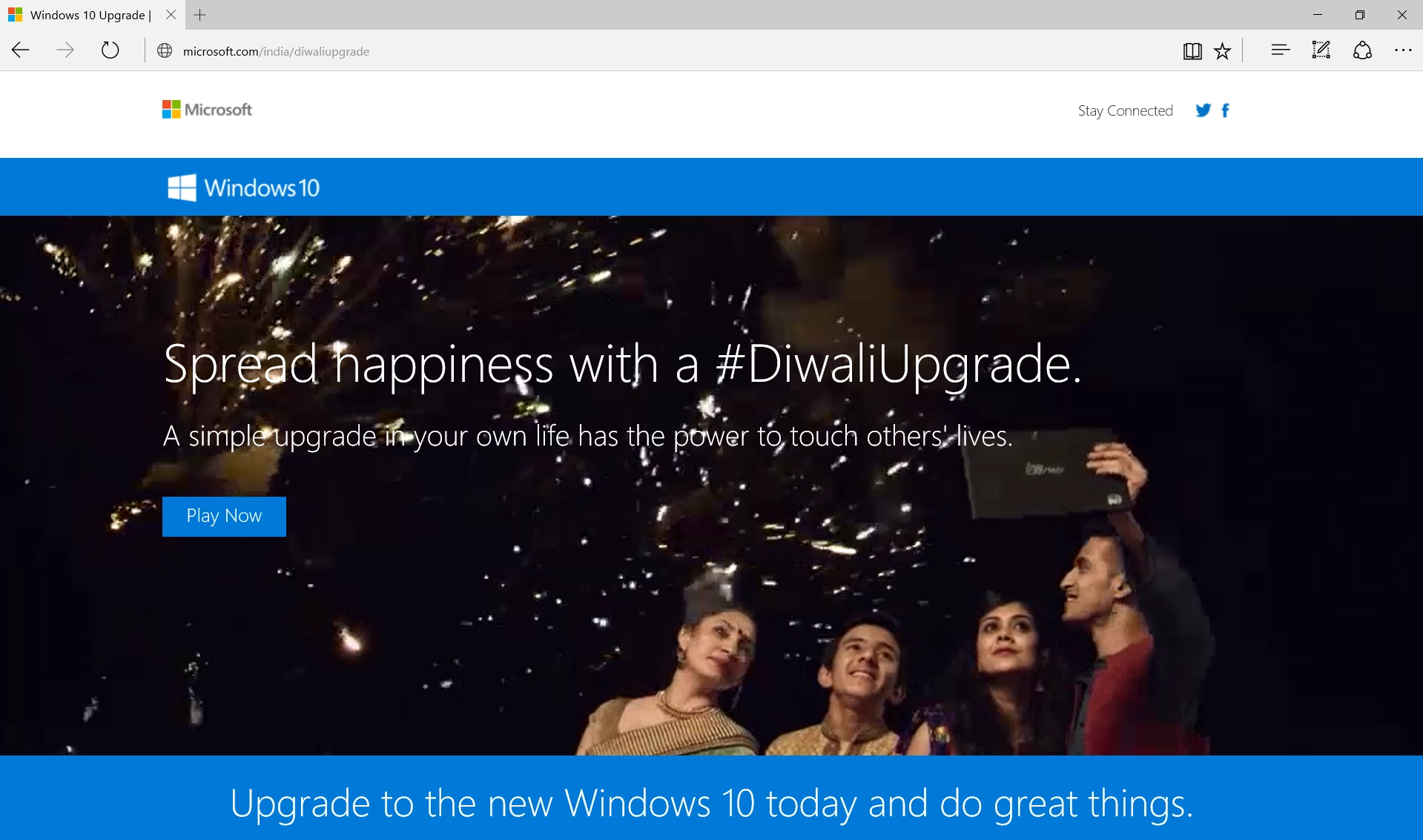Screen dimensions: 1423x840
Task: Add page to favorites with star icon
Action: [x=1222, y=50]
